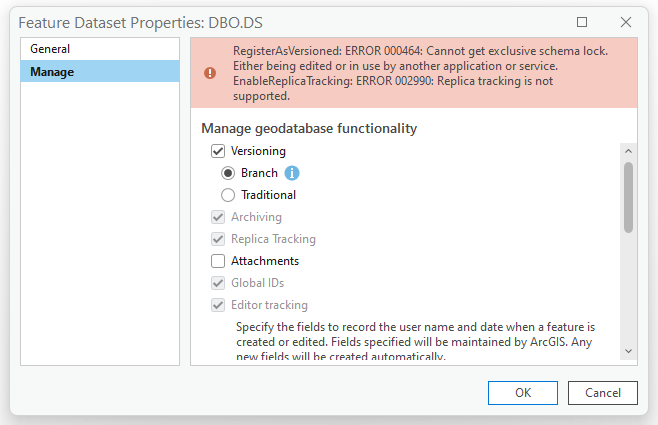Uncheck the Versioning checkbox
The image size is (658, 425).
pos(218,151)
